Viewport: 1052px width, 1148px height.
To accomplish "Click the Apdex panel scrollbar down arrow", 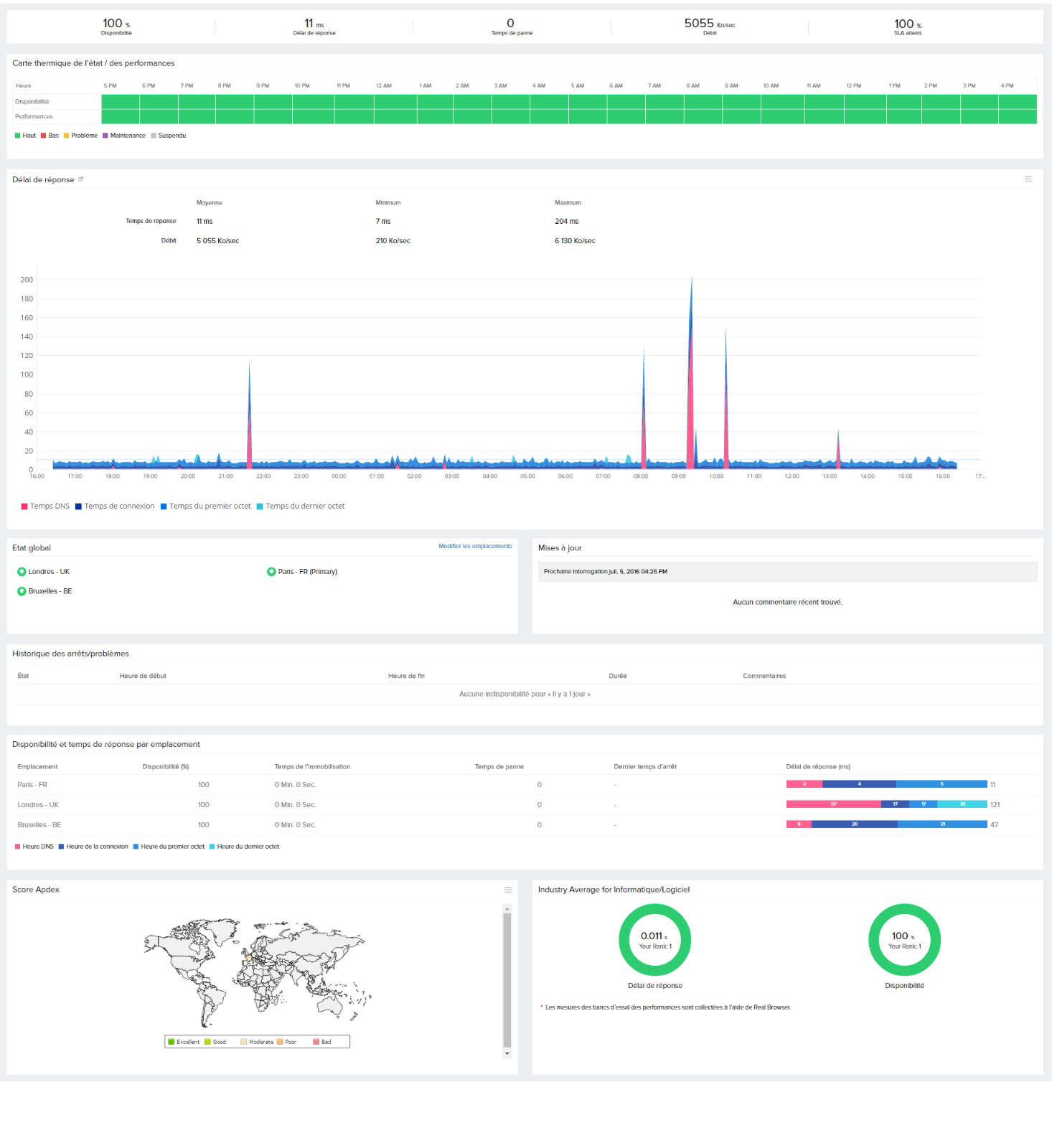I will coord(507,1053).
